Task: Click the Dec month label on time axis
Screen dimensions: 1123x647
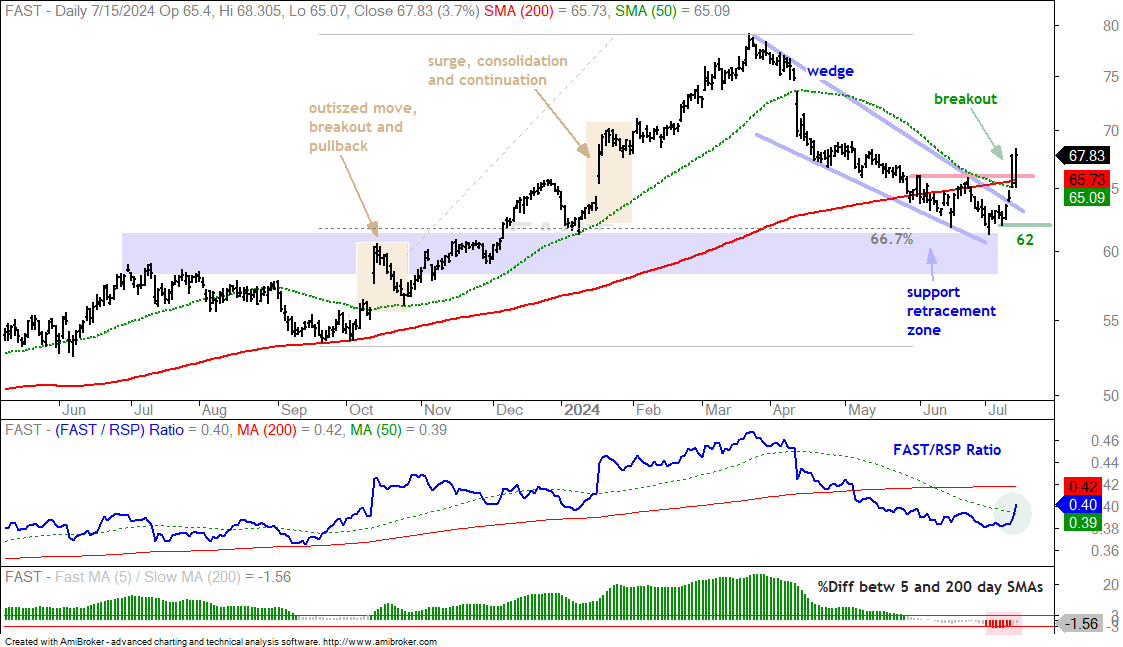Action: click(x=509, y=410)
